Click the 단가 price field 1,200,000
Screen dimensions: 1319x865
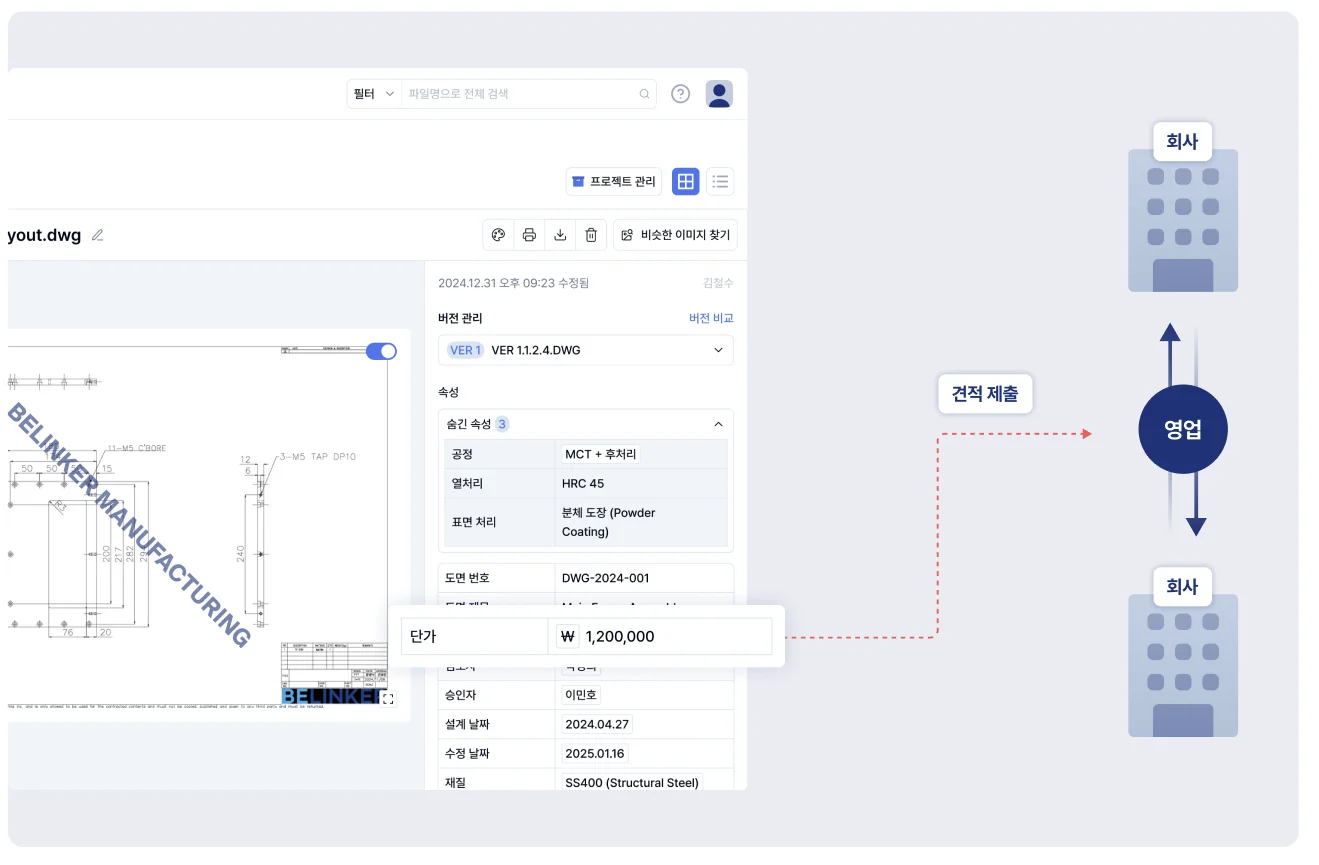pyautogui.click(x=660, y=636)
